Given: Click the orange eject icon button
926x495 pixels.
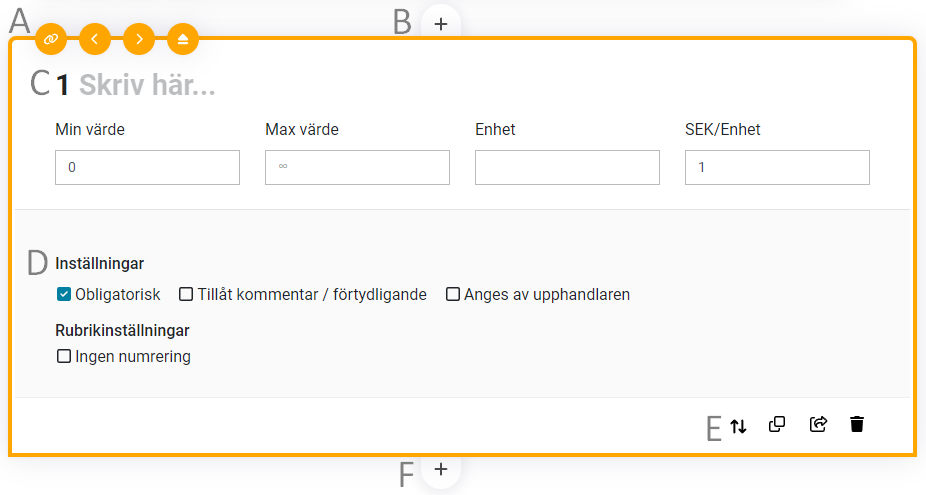Looking at the screenshot, I should click(183, 39).
